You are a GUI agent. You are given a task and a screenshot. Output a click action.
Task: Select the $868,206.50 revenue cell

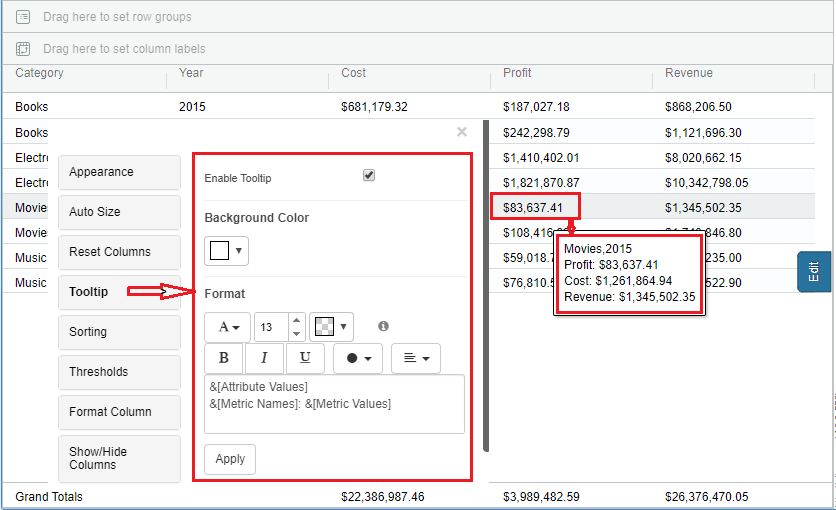pyautogui.click(x=698, y=107)
